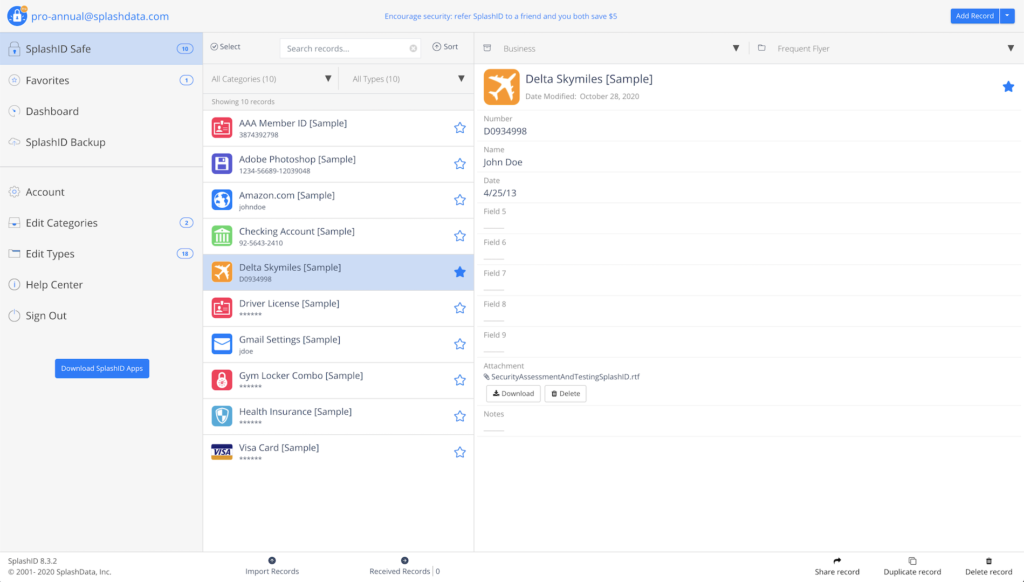Open Import Records at the bottom
Viewport: 1024px width, 582px height.
click(x=272, y=561)
